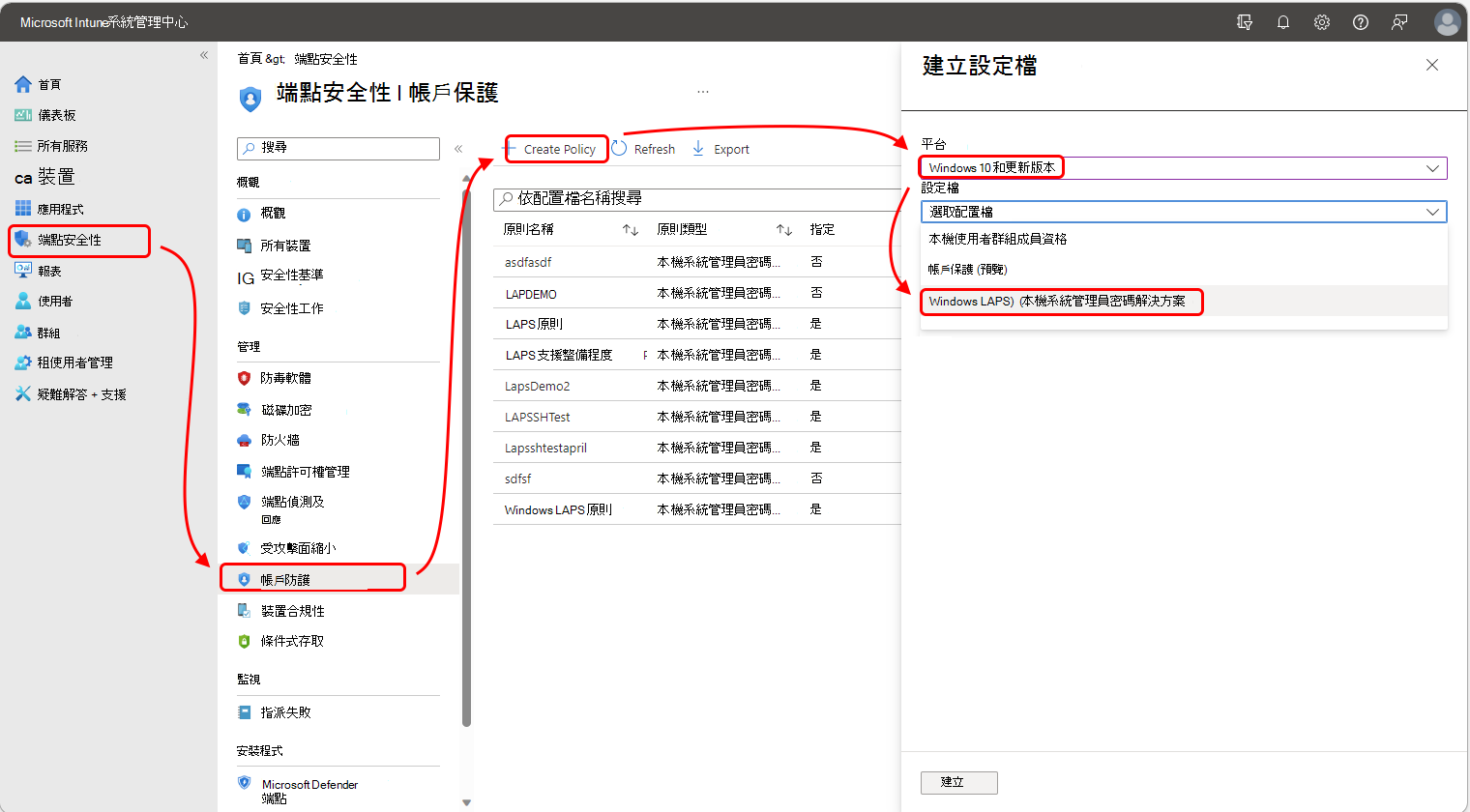
Task: Choose Windows LAPS 本機系統管理員密碼解決方案 option
Action: tap(1184, 301)
